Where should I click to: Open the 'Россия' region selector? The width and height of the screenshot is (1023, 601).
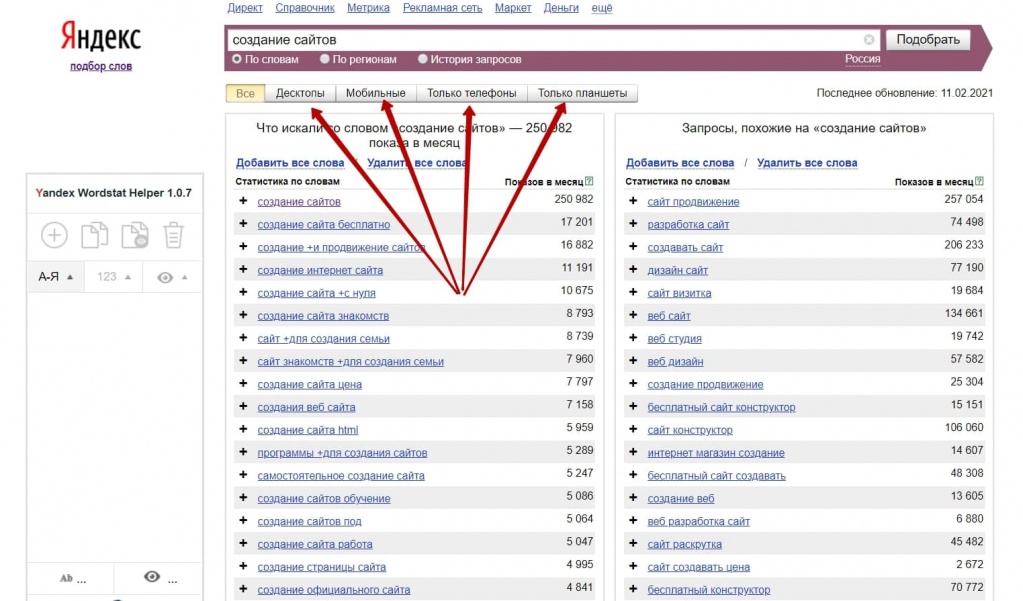[x=862, y=59]
